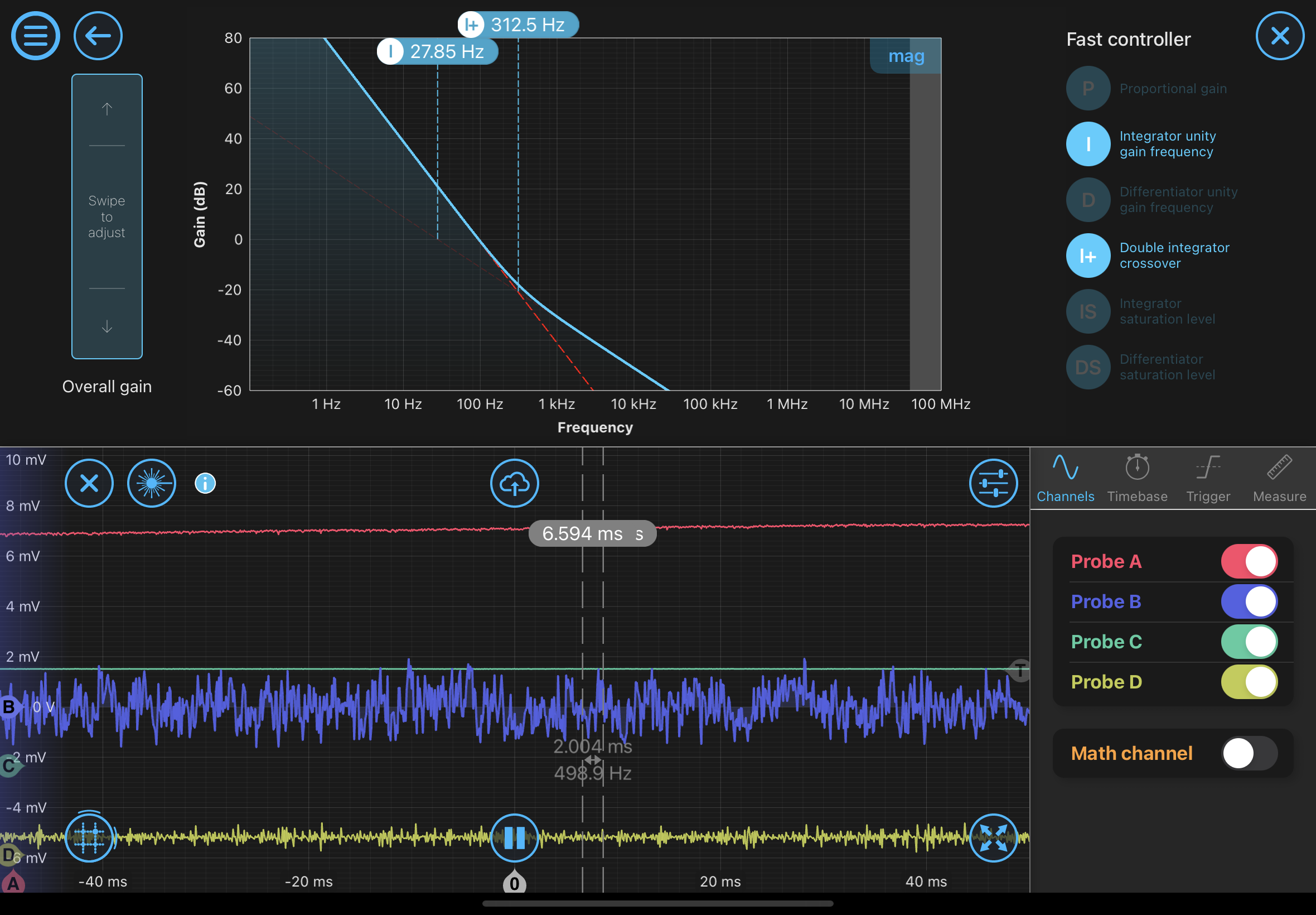The height and width of the screenshot is (915, 1316).
Task: Select the 312.5 Hz I+ marker
Action: click(518, 25)
